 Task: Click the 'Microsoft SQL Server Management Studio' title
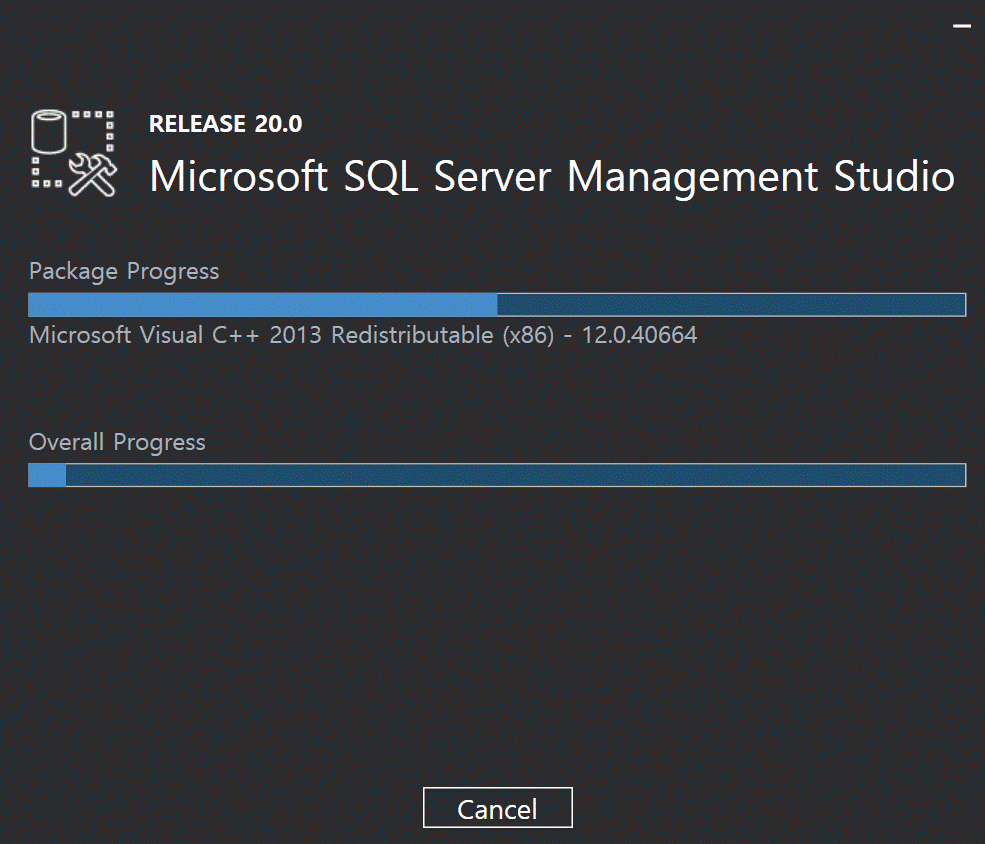552,177
